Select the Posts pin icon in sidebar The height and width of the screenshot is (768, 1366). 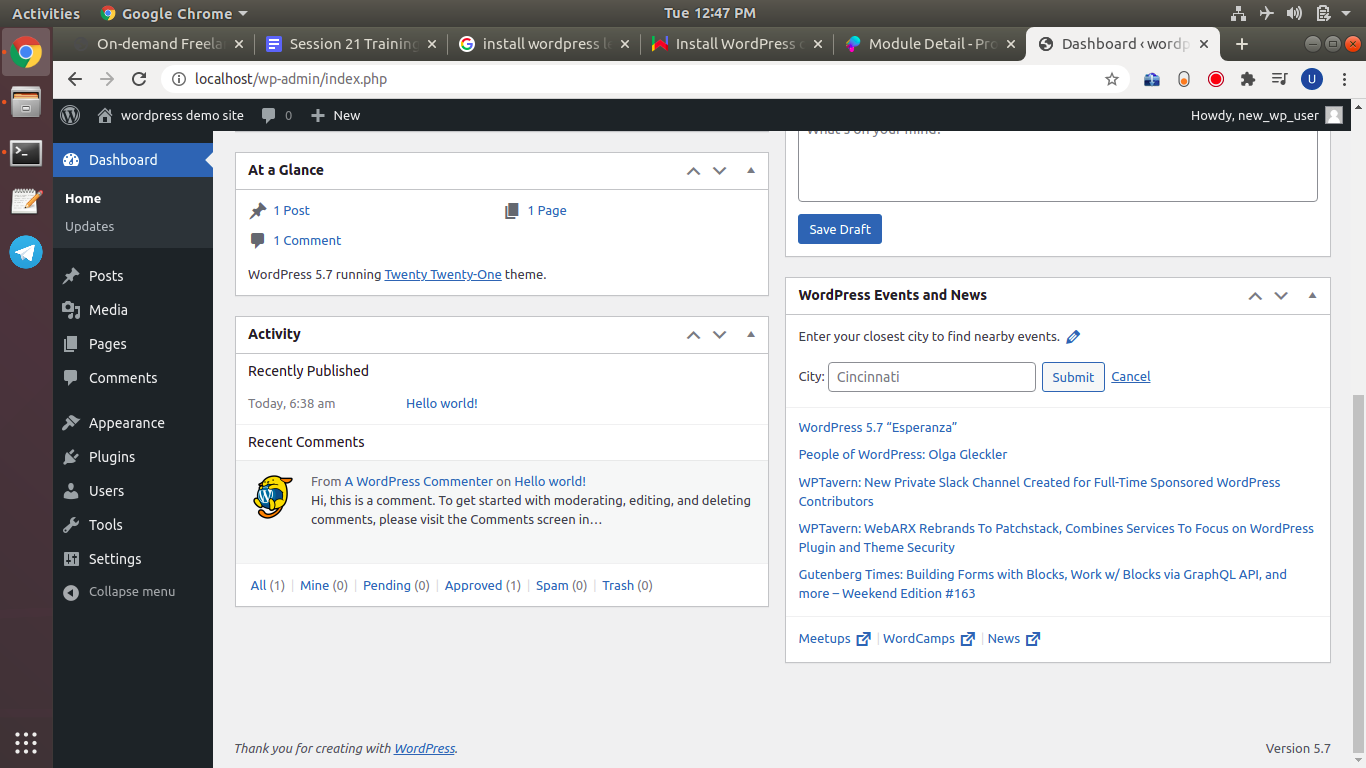pyautogui.click(x=70, y=275)
